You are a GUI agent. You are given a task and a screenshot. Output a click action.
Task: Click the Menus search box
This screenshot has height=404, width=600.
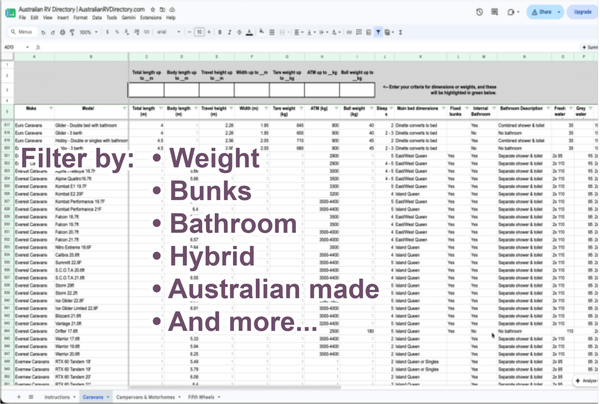tap(23, 32)
